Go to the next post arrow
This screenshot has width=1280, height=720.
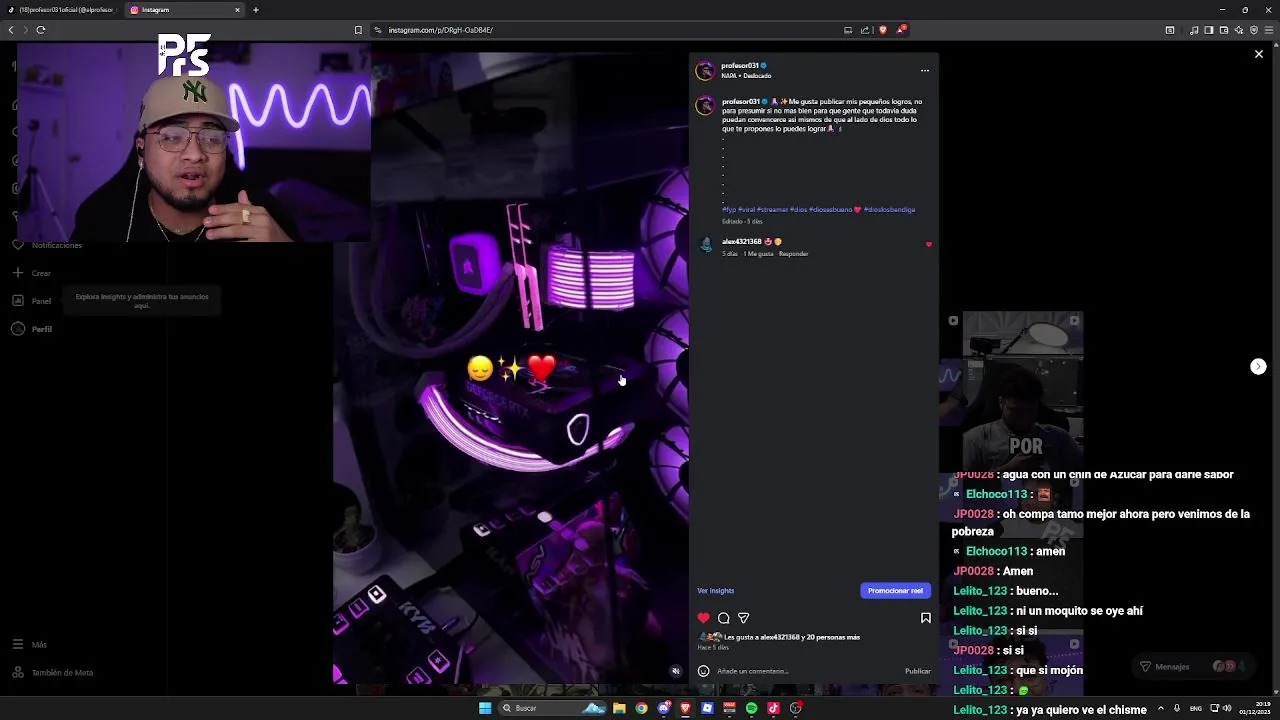[1258, 367]
